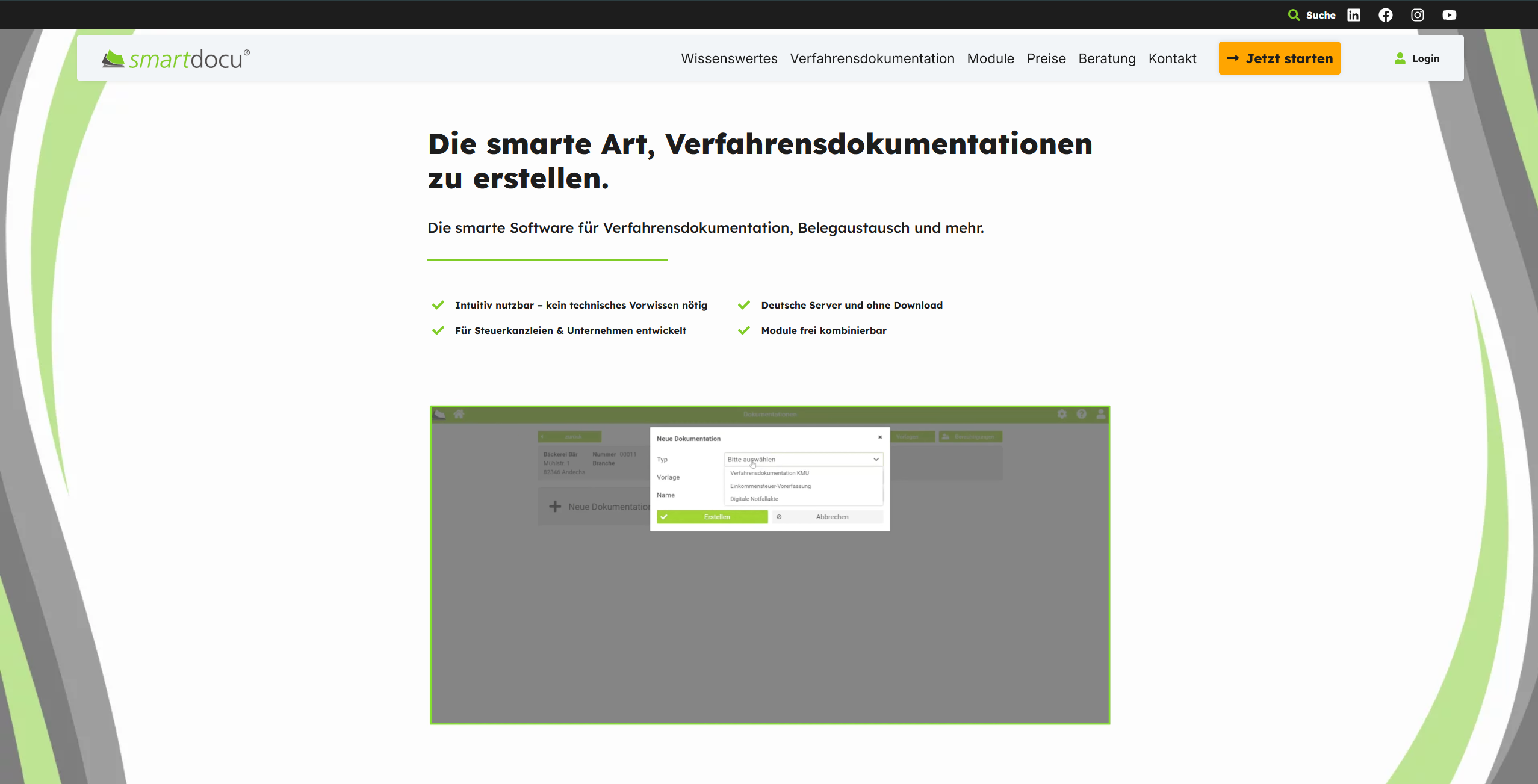Choose Digitale Notfallakte in the dropdown list
The height and width of the screenshot is (784, 1538).
(x=754, y=499)
